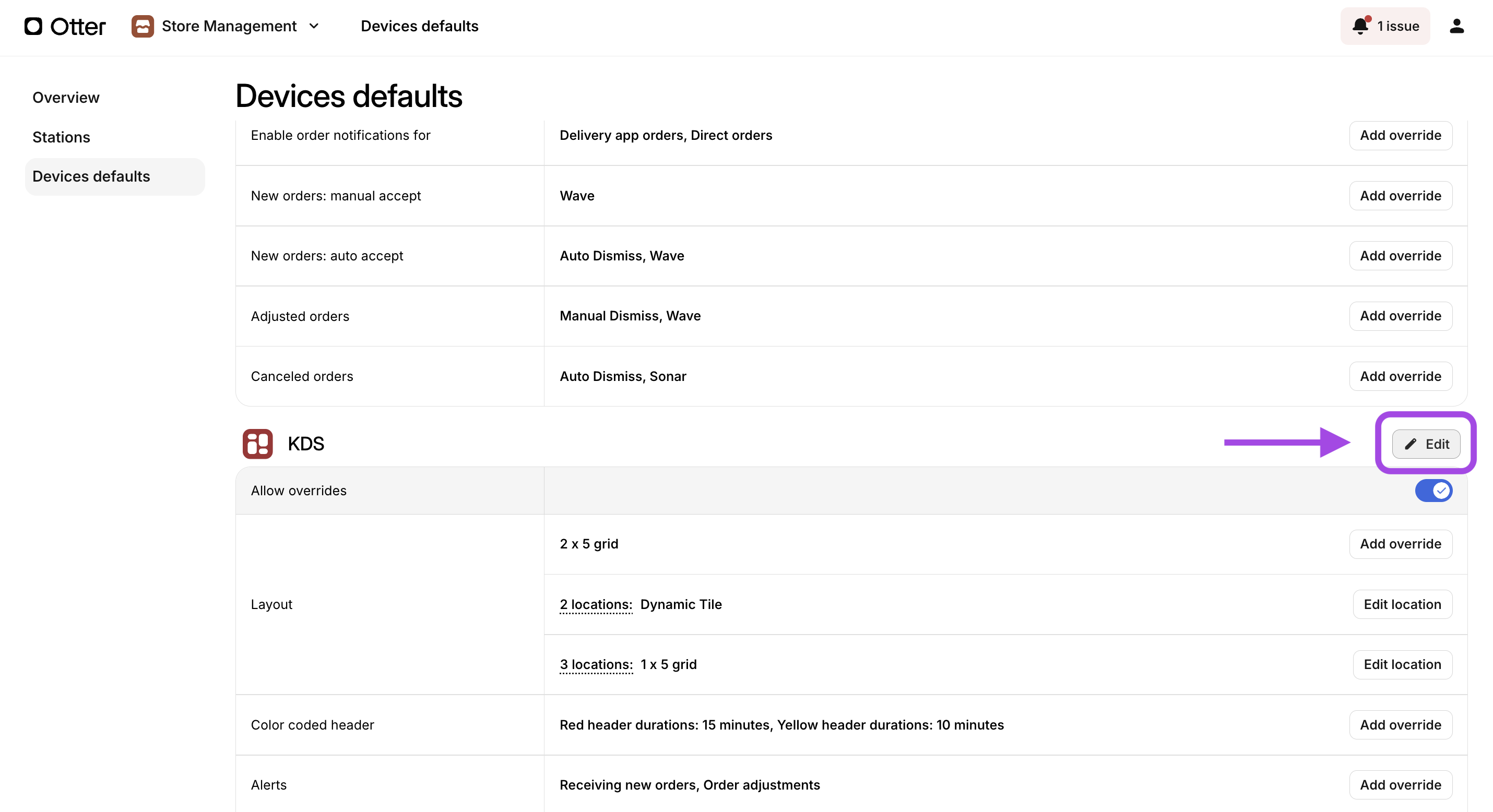
Task: Show the 3 locations list for 1 x 5 grid
Action: click(596, 664)
